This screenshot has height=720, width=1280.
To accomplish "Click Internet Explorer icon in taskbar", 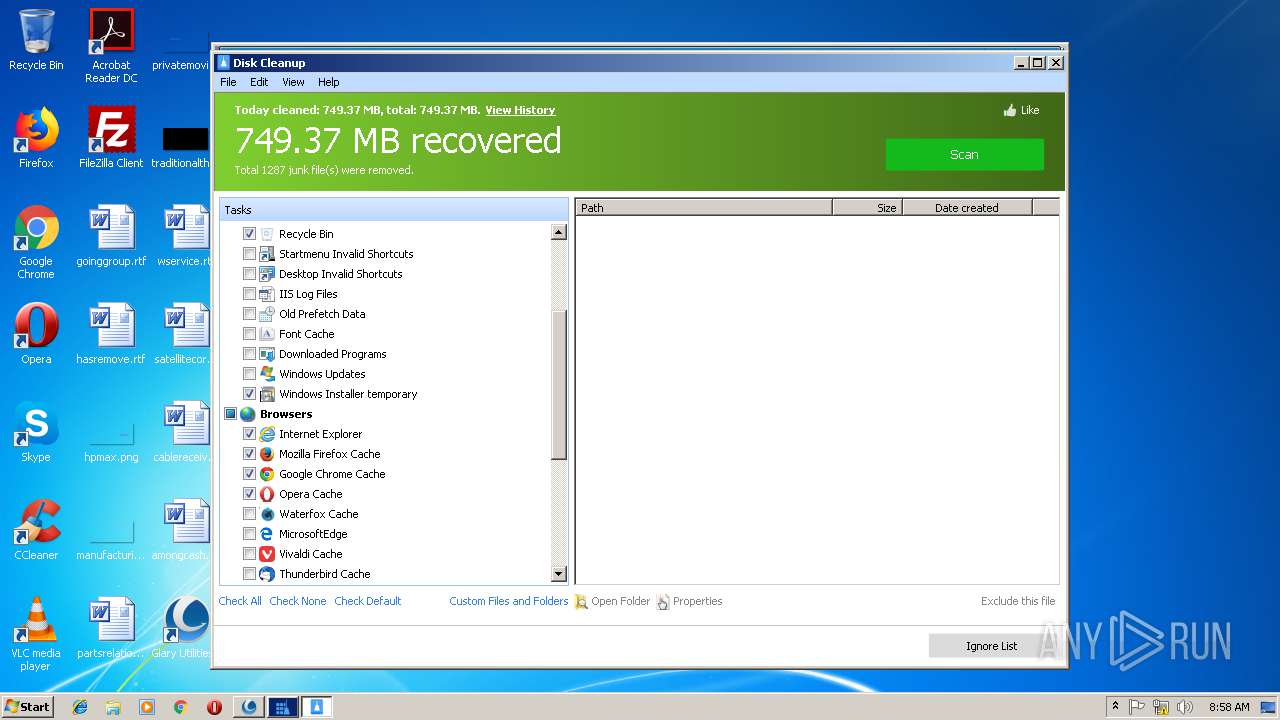I will point(80,707).
